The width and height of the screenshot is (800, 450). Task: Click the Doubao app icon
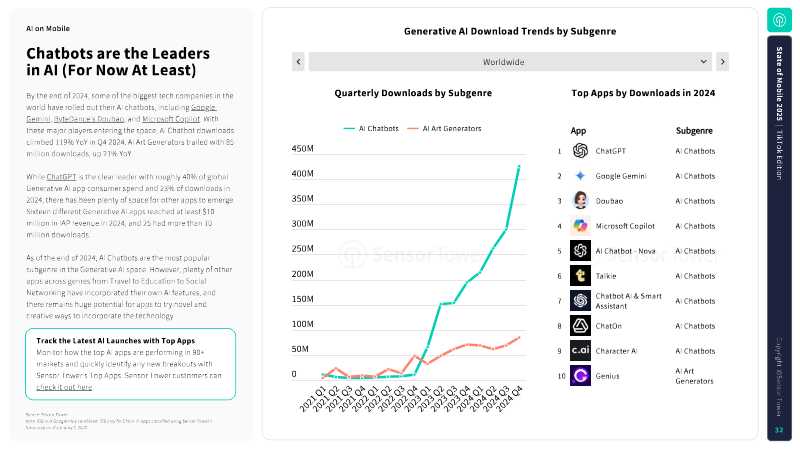tap(580, 200)
